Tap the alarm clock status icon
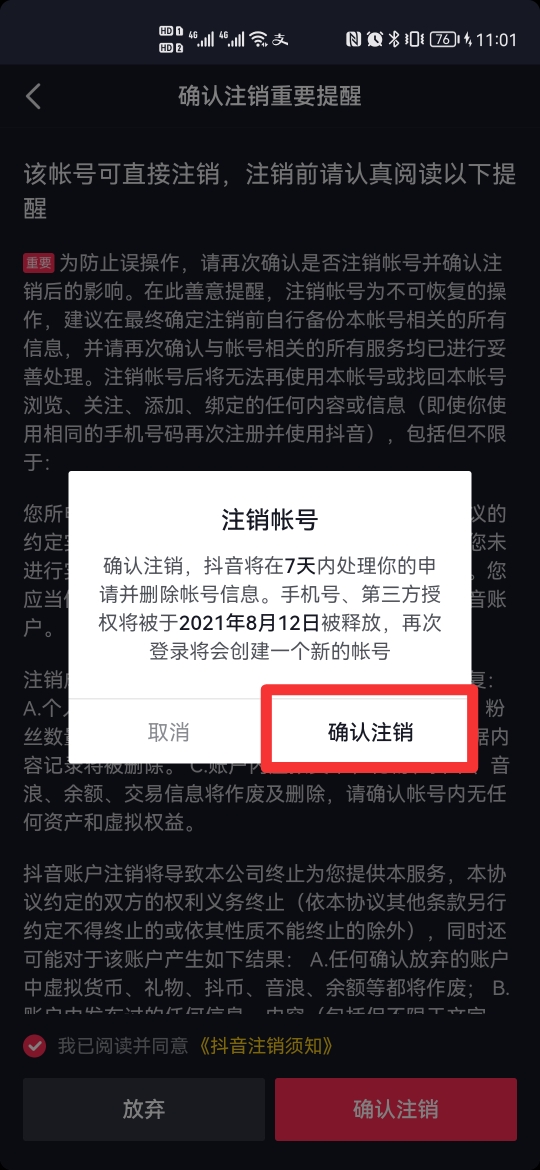 coord(375,39)
